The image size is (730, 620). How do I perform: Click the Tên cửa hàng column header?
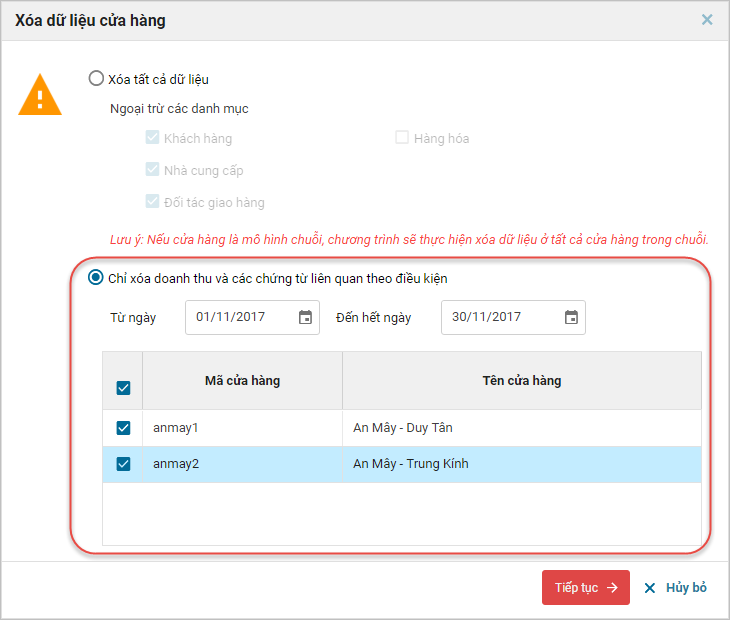[521, 380]
